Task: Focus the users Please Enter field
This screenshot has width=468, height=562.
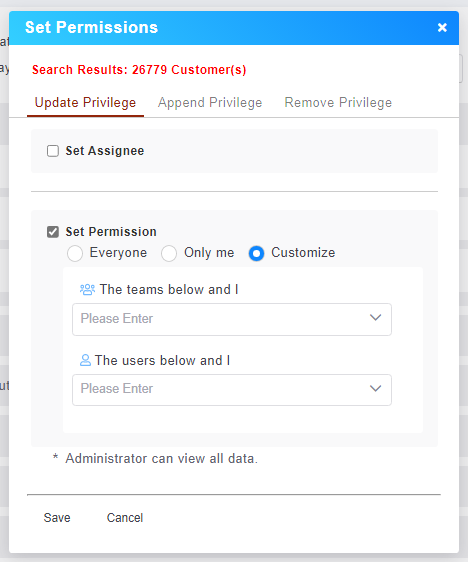Action: (x=232, y=390)
